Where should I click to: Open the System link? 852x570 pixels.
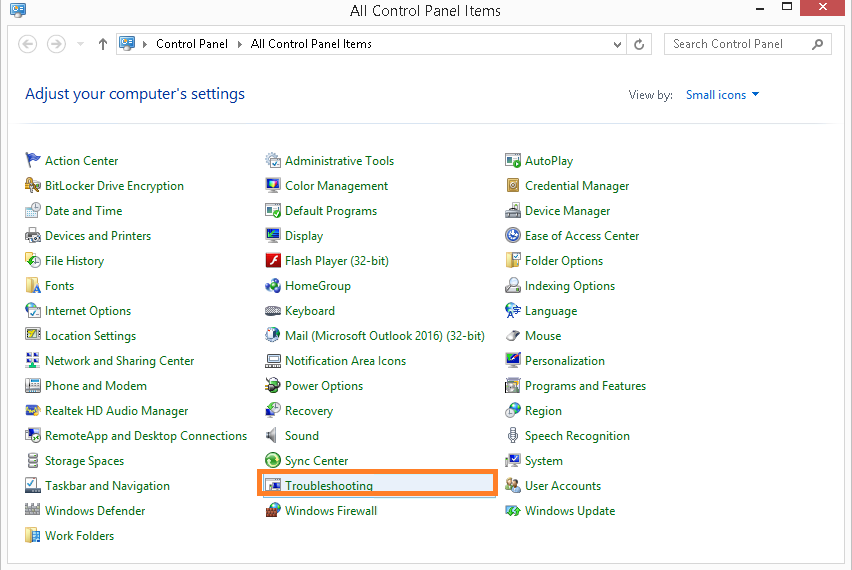point(544,461)
